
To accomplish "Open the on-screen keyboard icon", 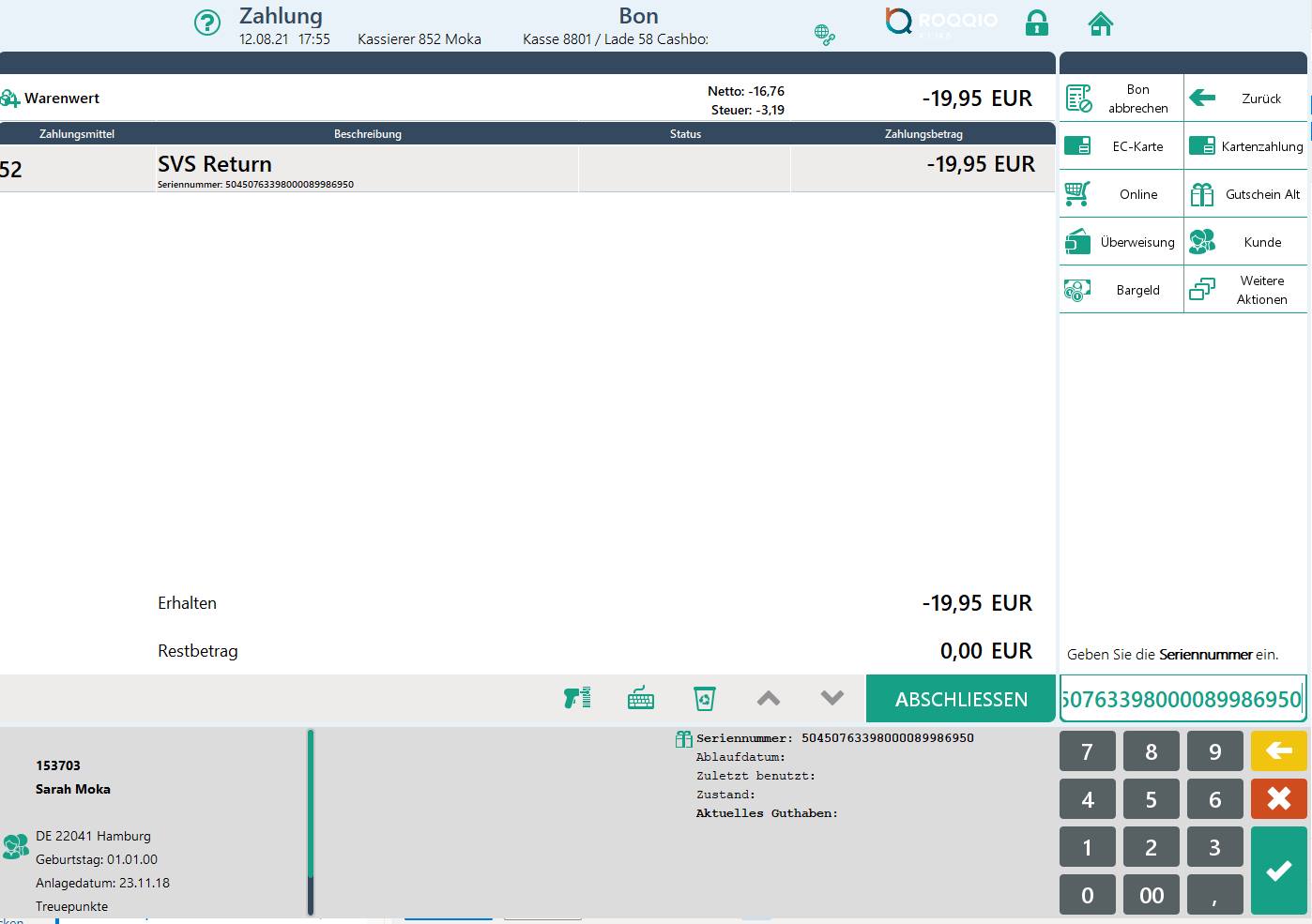I will click(x=641, y=698).
